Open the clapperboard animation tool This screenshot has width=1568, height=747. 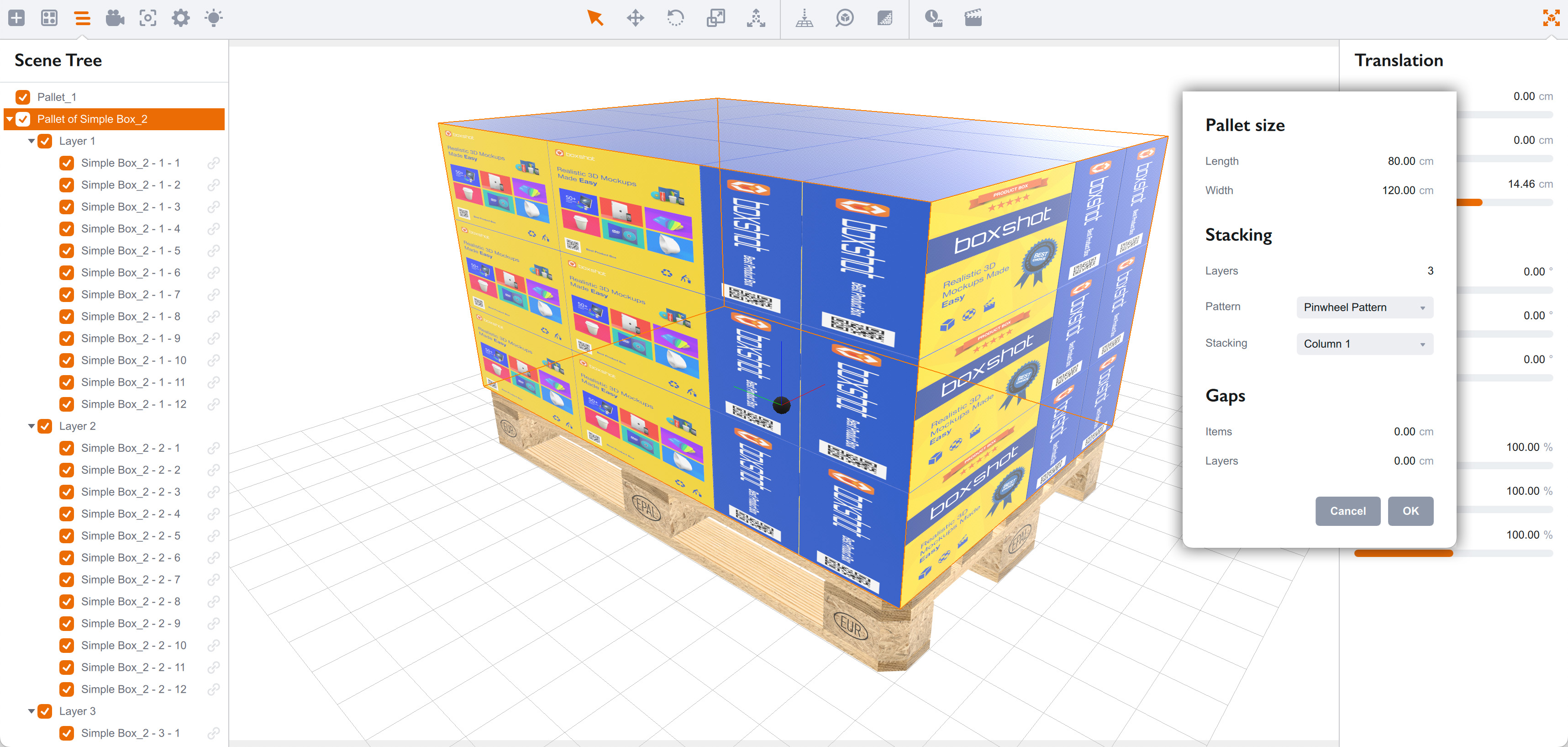[972, 18]
